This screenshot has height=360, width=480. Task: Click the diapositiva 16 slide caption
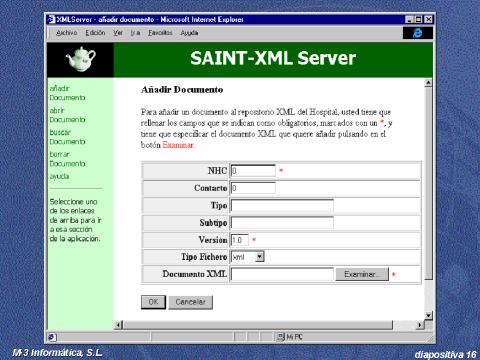click(x=445, y=354)
